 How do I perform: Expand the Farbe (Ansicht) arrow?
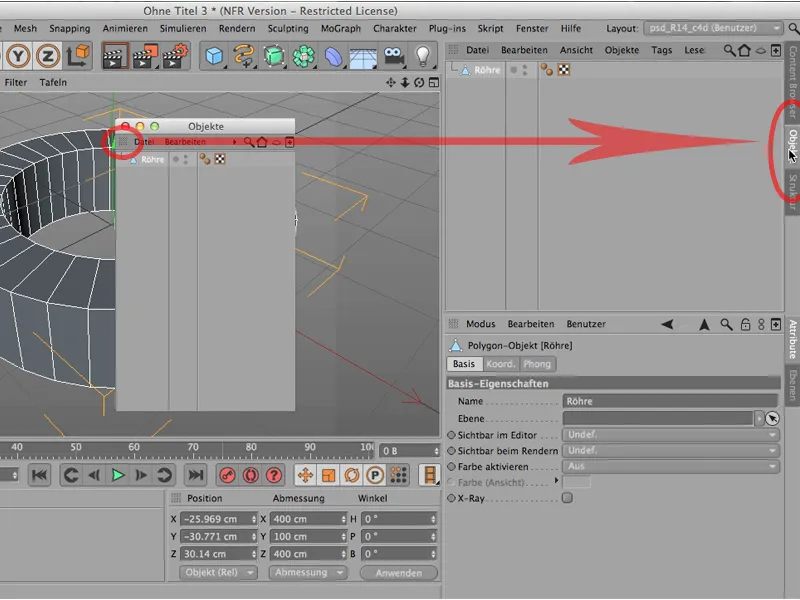556,481
